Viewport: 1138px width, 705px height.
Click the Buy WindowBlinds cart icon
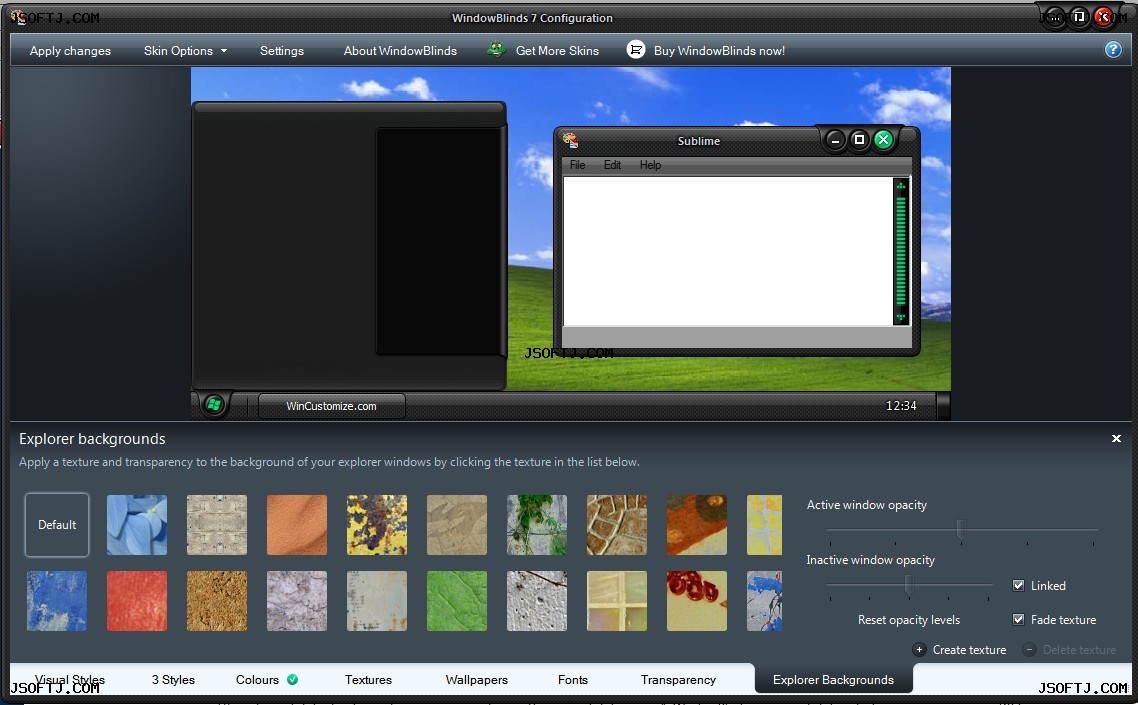coord(636,49)
